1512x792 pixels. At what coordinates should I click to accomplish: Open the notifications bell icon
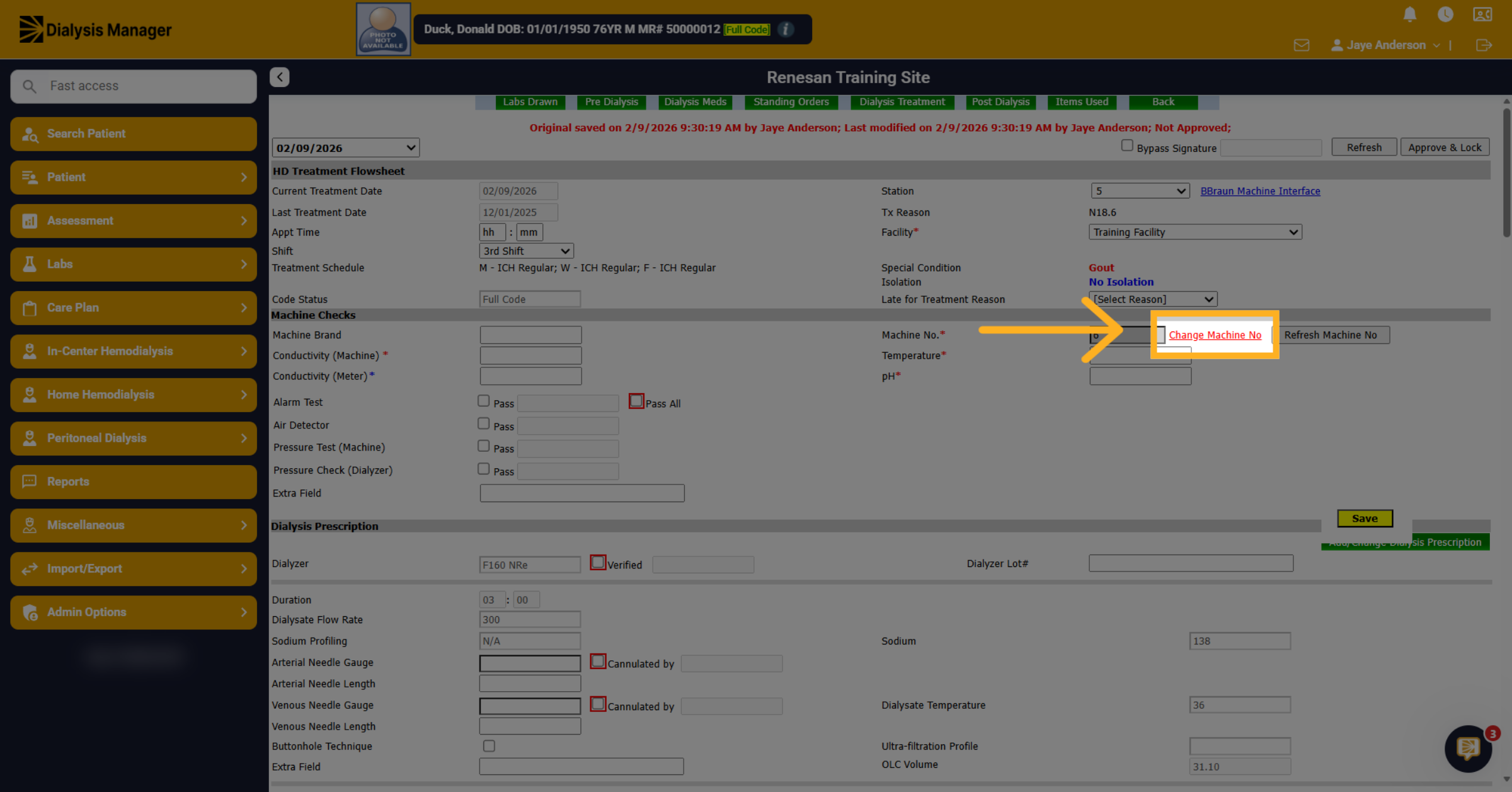tap(1410, 14)
